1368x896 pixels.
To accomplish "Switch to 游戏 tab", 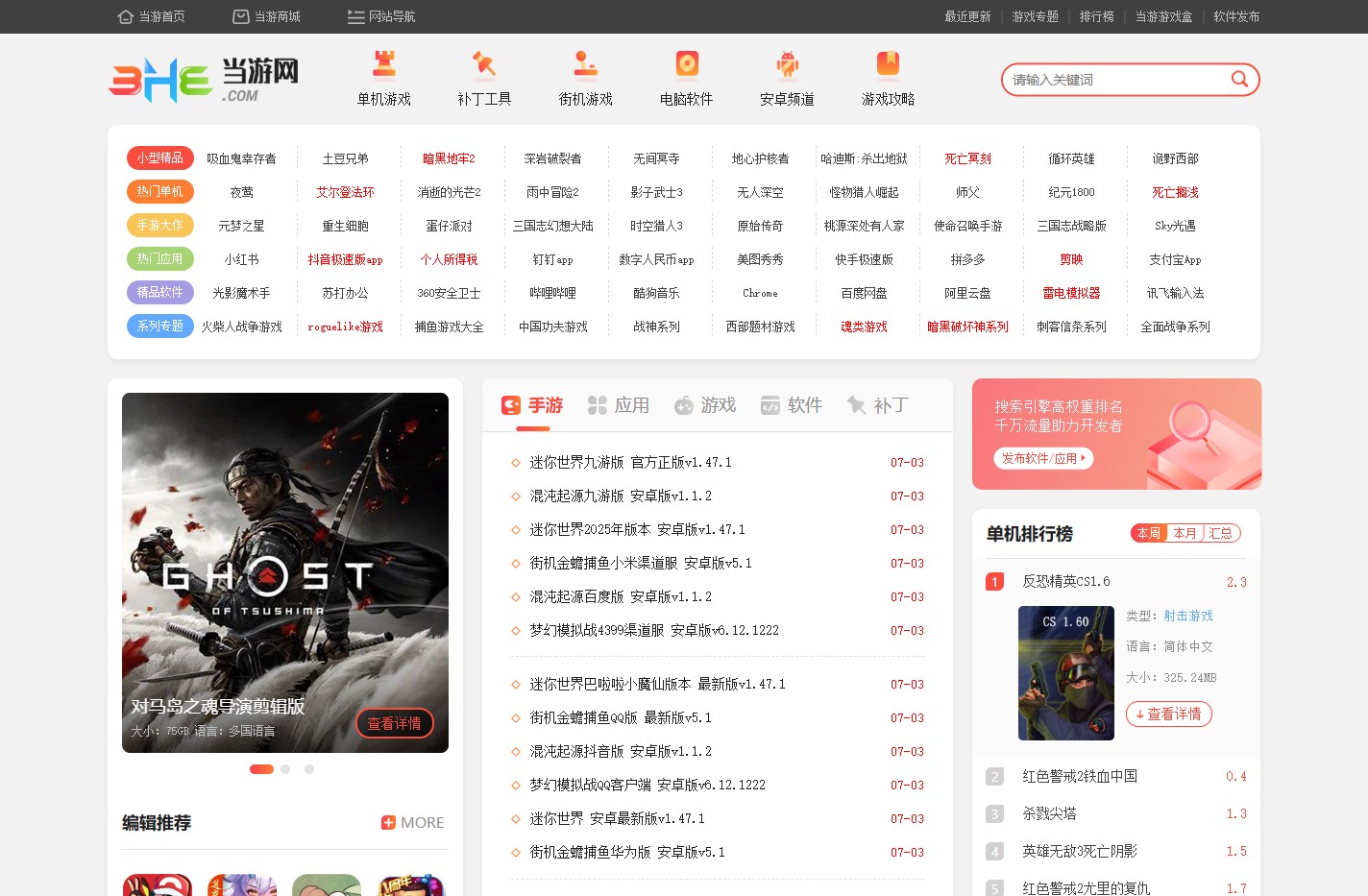I will [705, 405].
